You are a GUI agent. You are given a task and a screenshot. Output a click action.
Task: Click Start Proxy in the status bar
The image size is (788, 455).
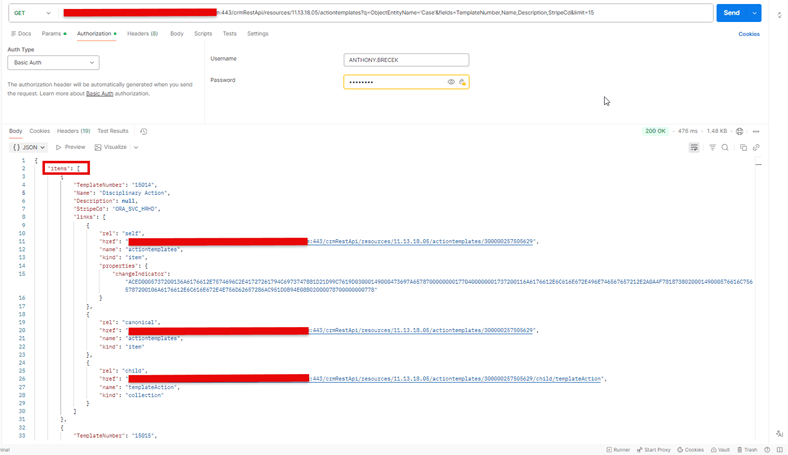click(x=653, y=450)
